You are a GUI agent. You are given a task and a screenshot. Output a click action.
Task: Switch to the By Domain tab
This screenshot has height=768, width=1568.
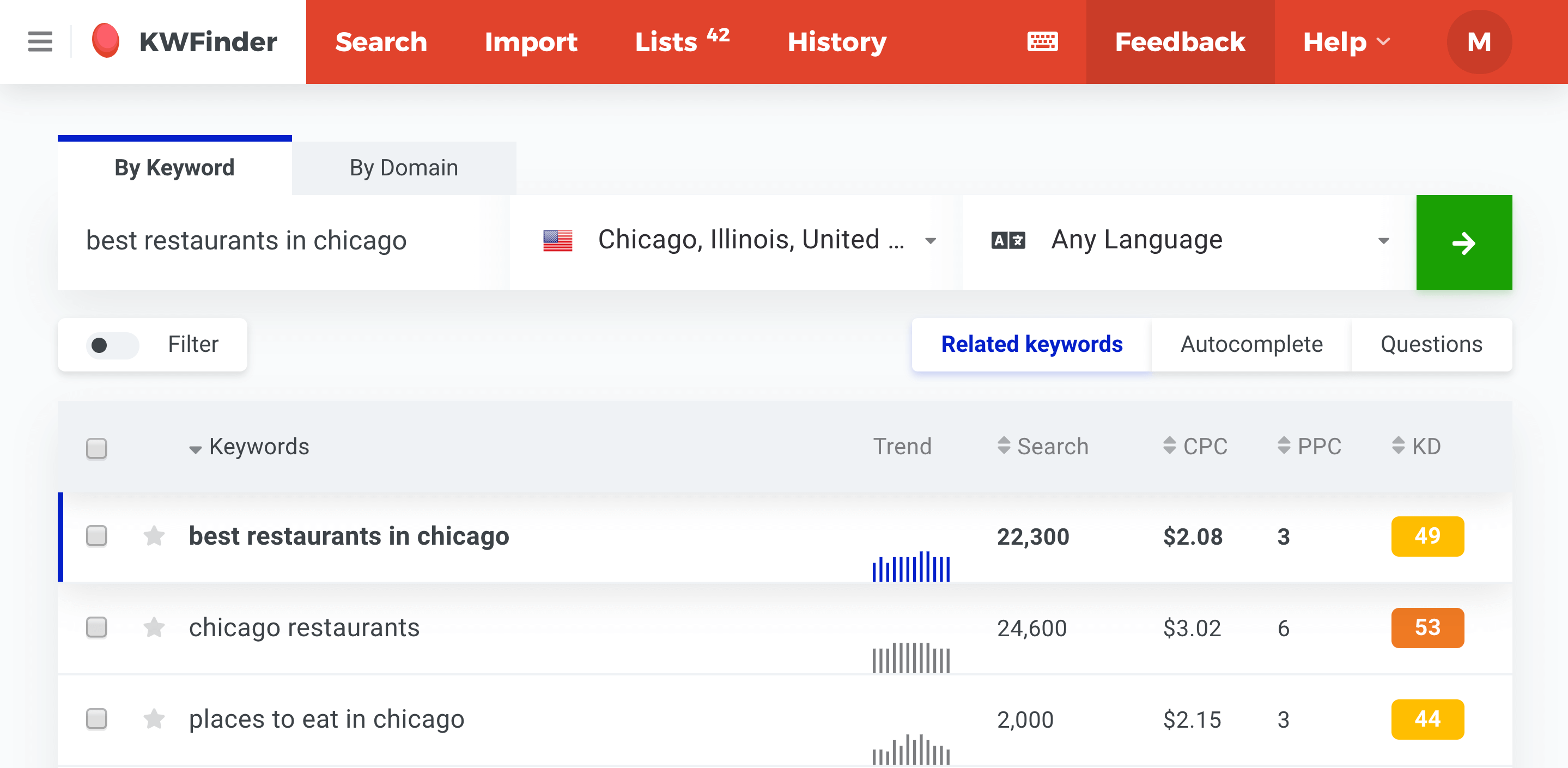pyautogui.click(x=404, y=168)
